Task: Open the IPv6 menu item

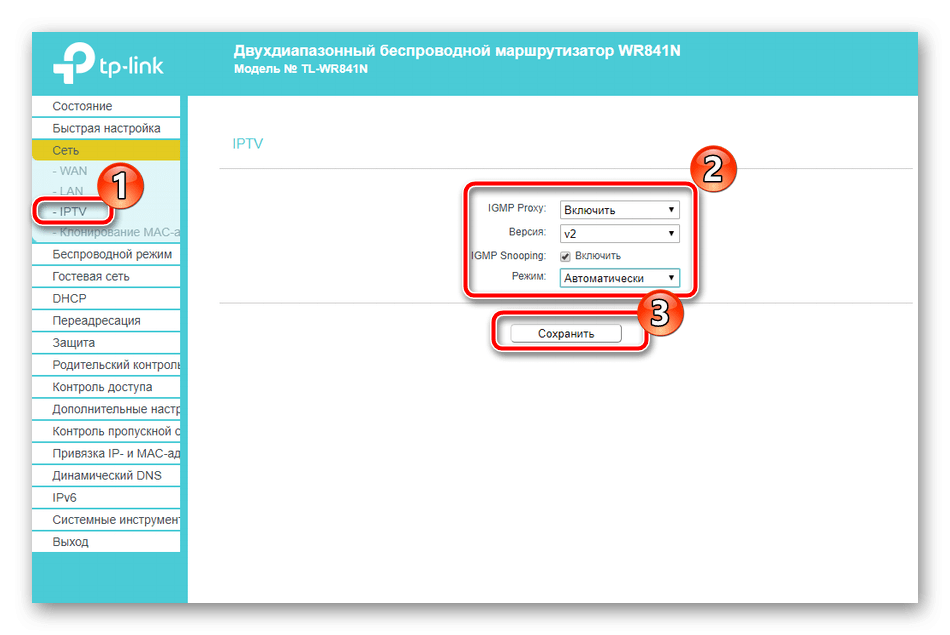Action: [x=65, y=497]
